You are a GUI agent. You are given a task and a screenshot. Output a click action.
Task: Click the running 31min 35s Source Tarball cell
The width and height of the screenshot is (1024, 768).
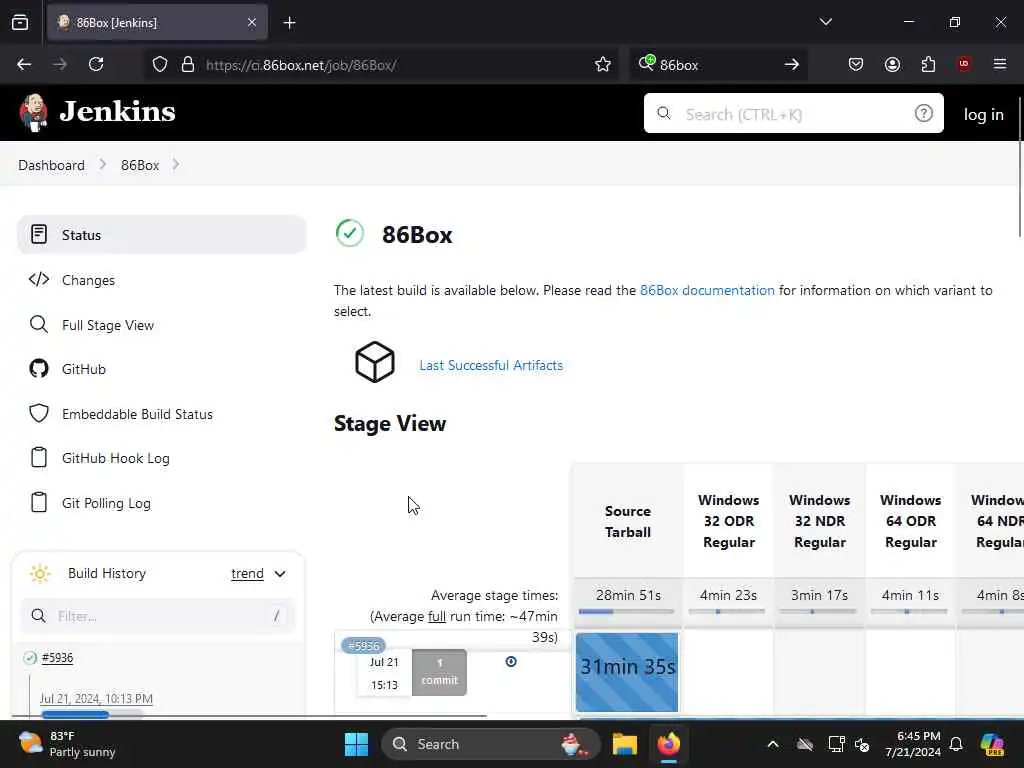tap(627, 672)
